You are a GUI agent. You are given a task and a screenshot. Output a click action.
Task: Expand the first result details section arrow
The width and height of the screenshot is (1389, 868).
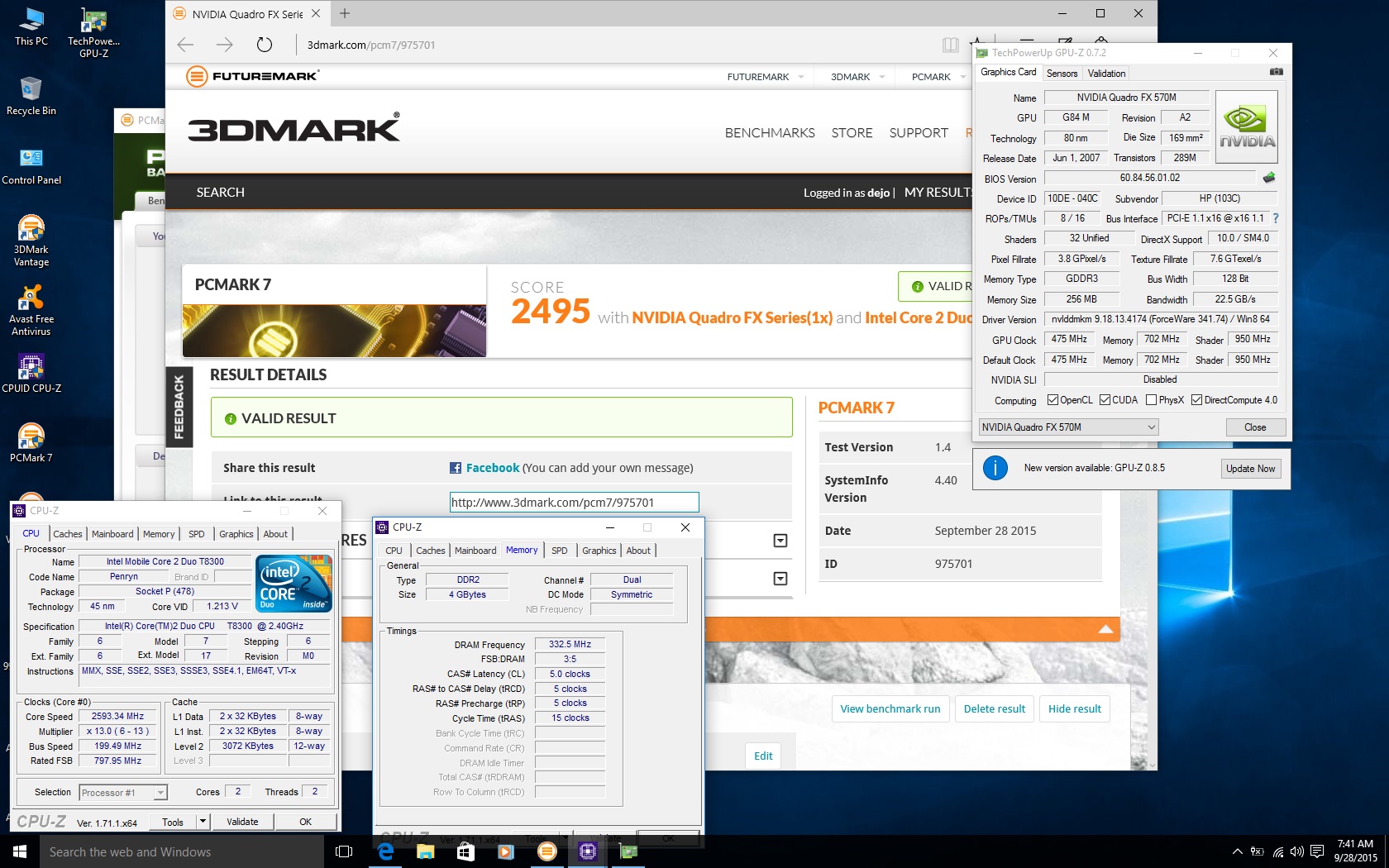(x=780, y=541)
